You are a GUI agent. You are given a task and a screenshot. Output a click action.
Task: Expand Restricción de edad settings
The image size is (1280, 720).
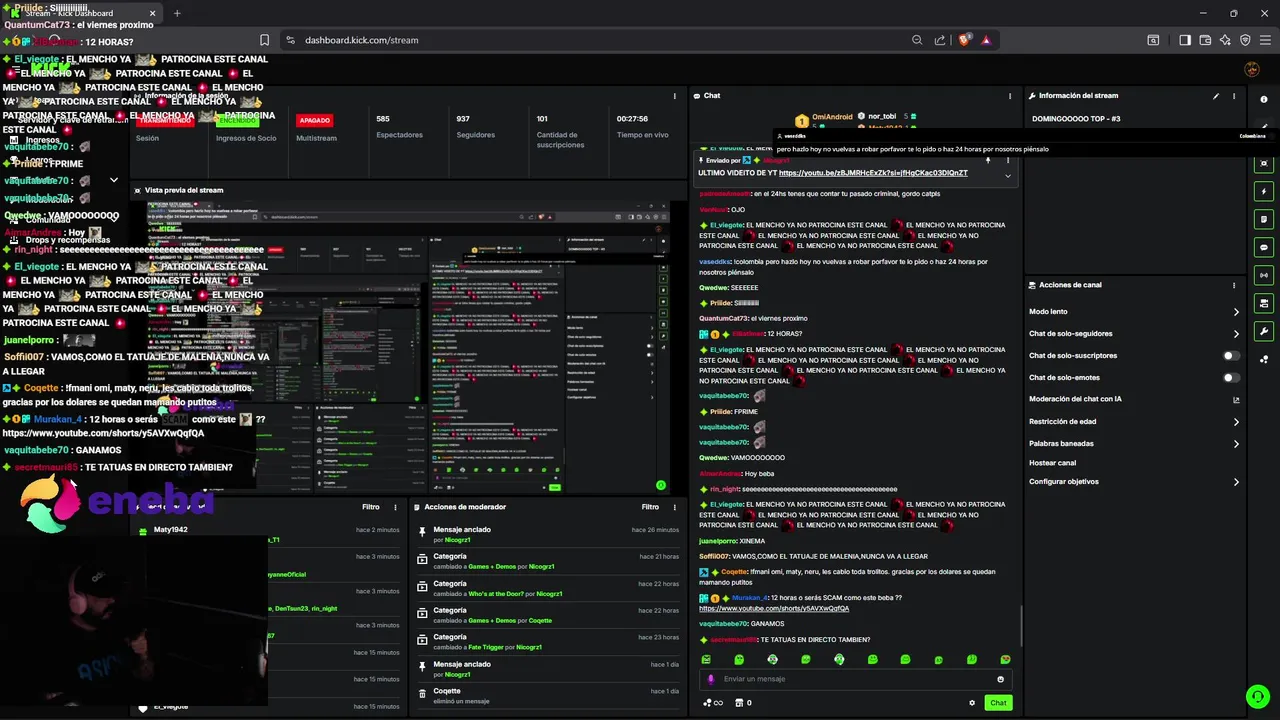coord(1236,422)
